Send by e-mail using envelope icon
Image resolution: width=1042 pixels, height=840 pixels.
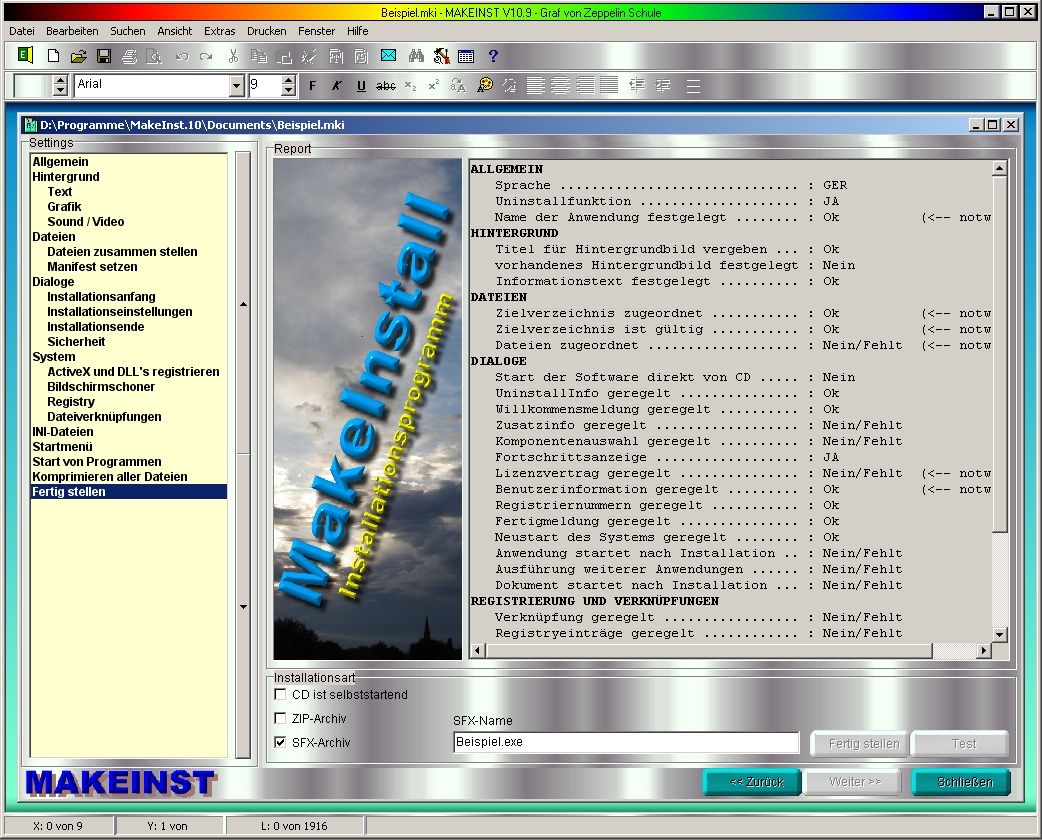click(389, 56)
